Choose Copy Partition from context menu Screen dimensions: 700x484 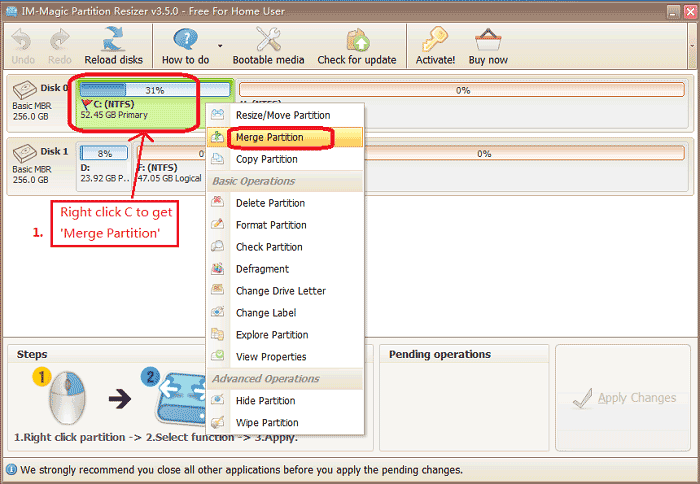(x=285, y=159)
